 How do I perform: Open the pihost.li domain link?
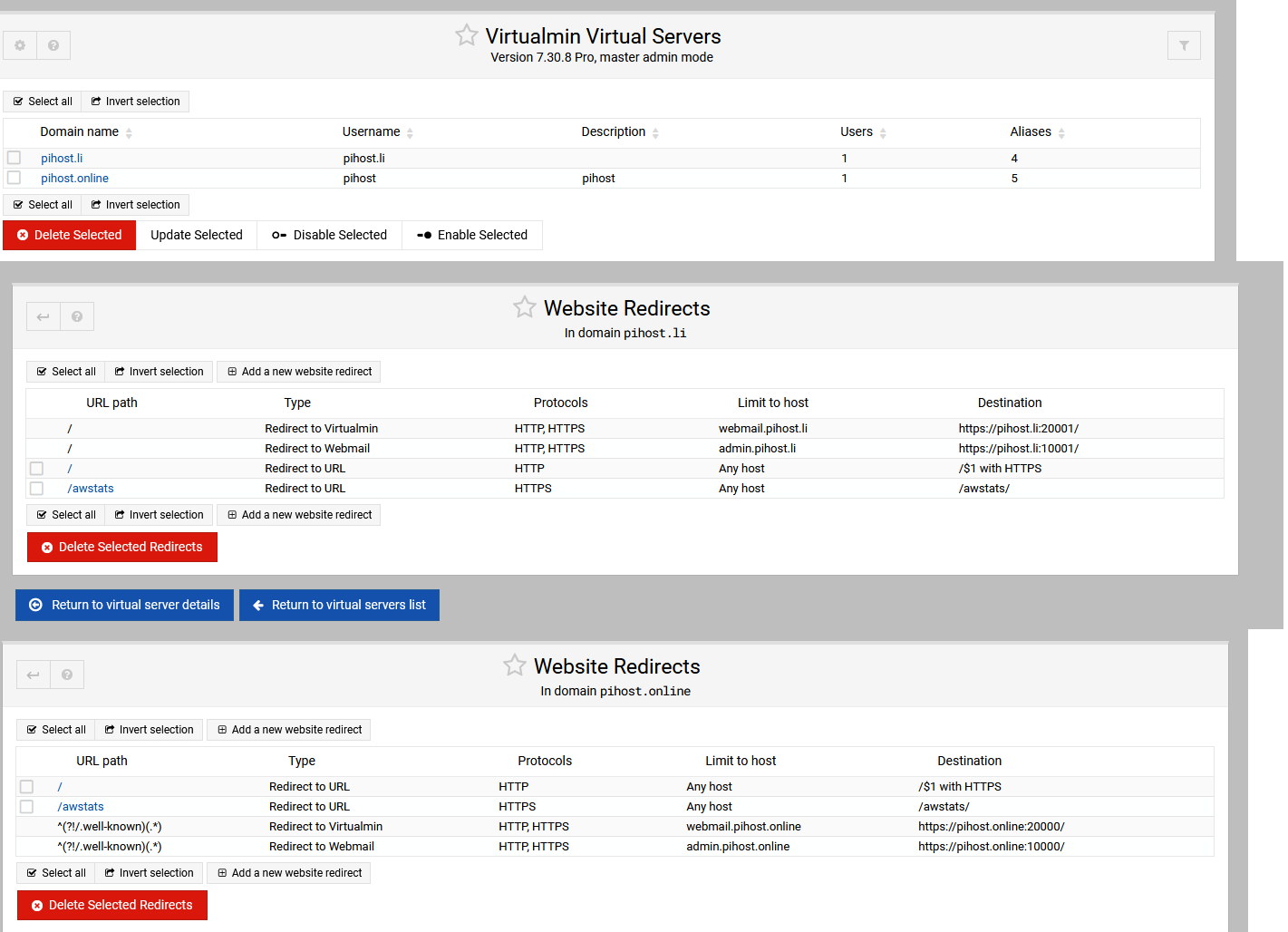click(x=62, y=158)
